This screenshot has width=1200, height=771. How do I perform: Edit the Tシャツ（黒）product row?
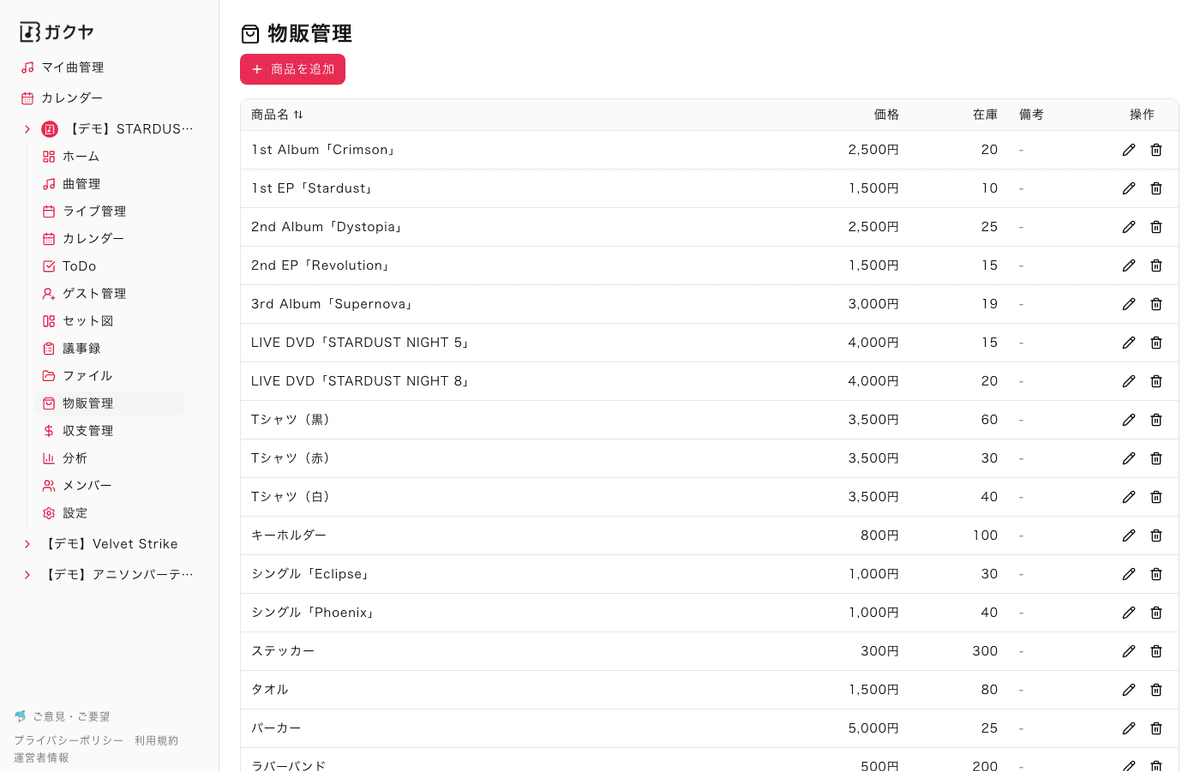click(x=1128, y=420)
